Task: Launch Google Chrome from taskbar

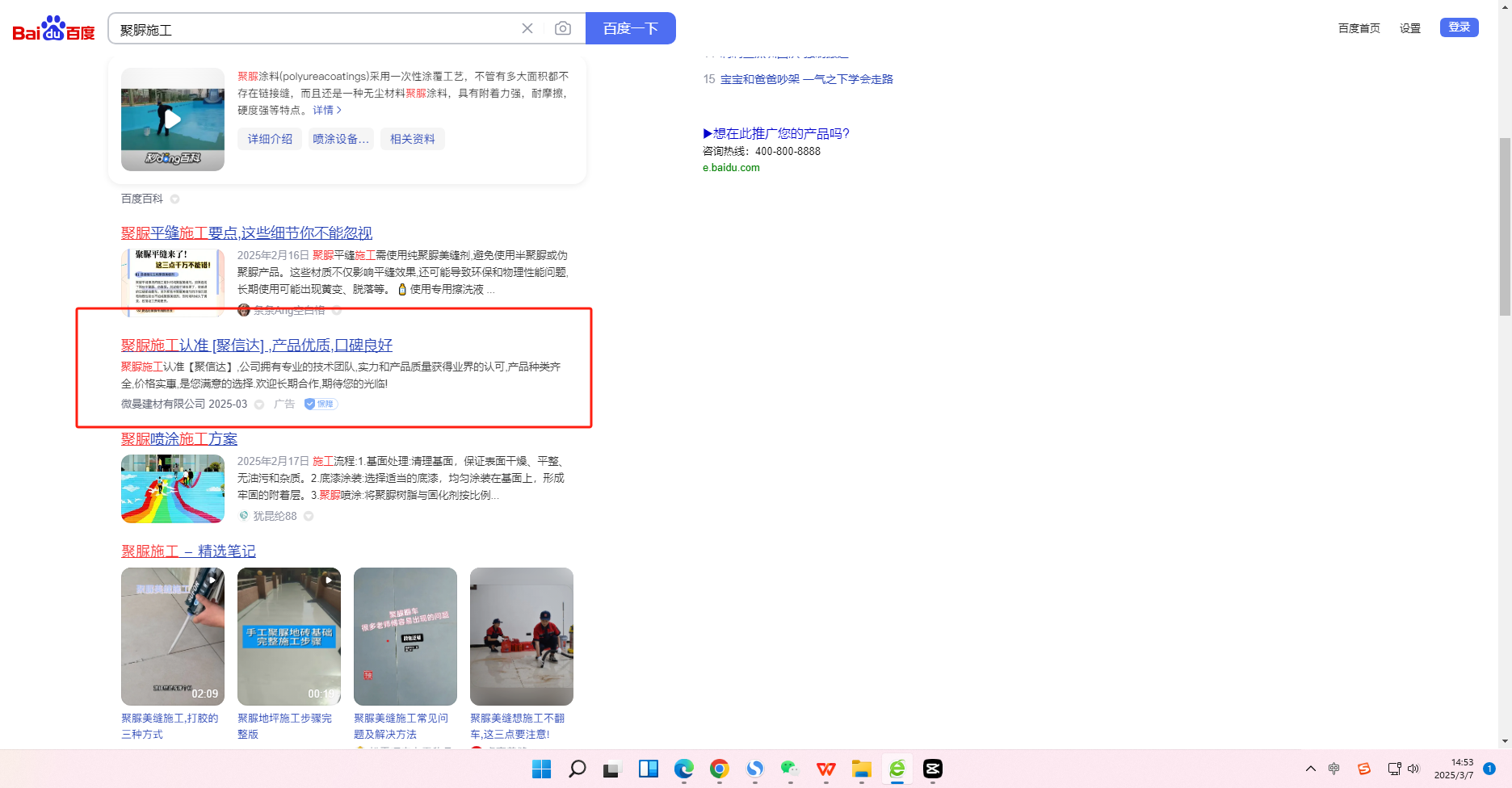Action: click(x=720, y=769)
